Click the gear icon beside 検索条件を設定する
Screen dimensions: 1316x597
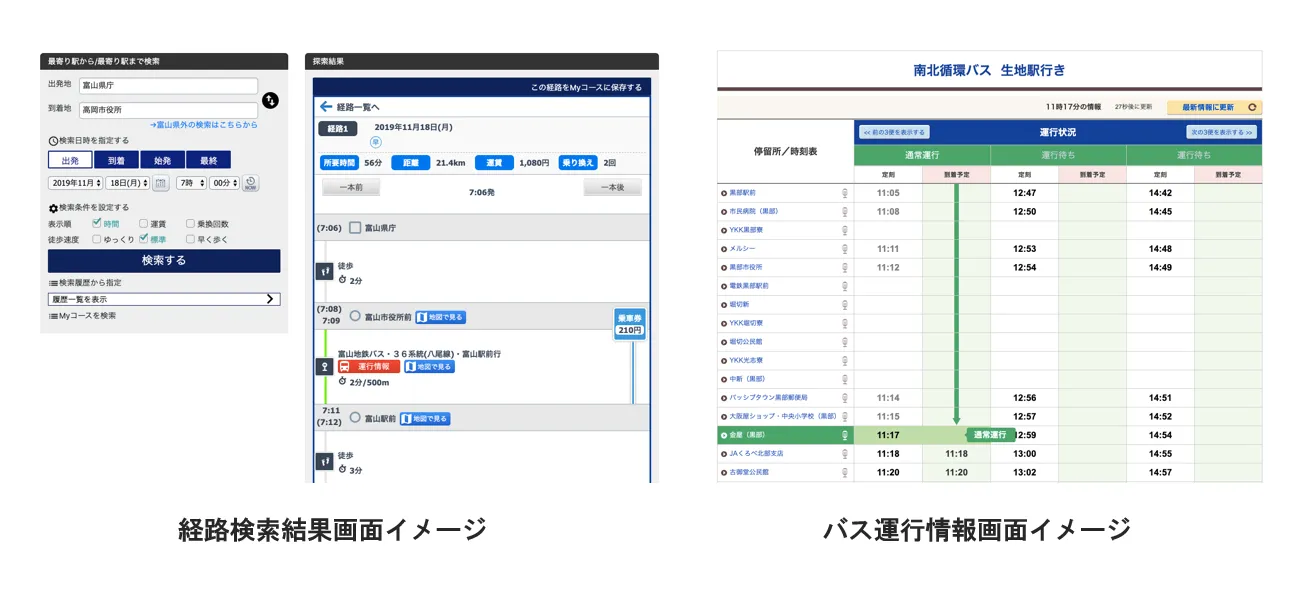(x=53, y=208)
